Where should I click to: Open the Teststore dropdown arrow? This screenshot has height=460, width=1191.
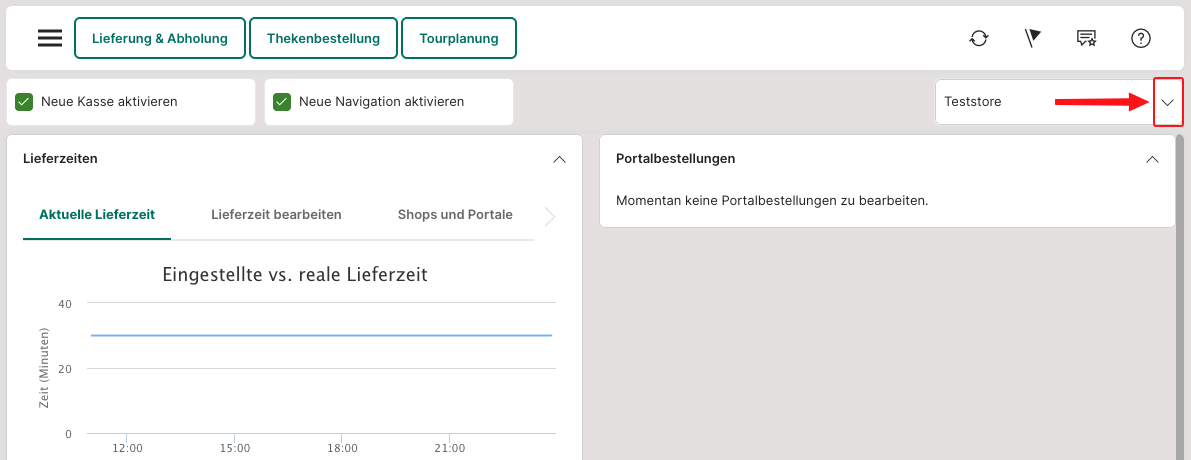click(1167, 102)
